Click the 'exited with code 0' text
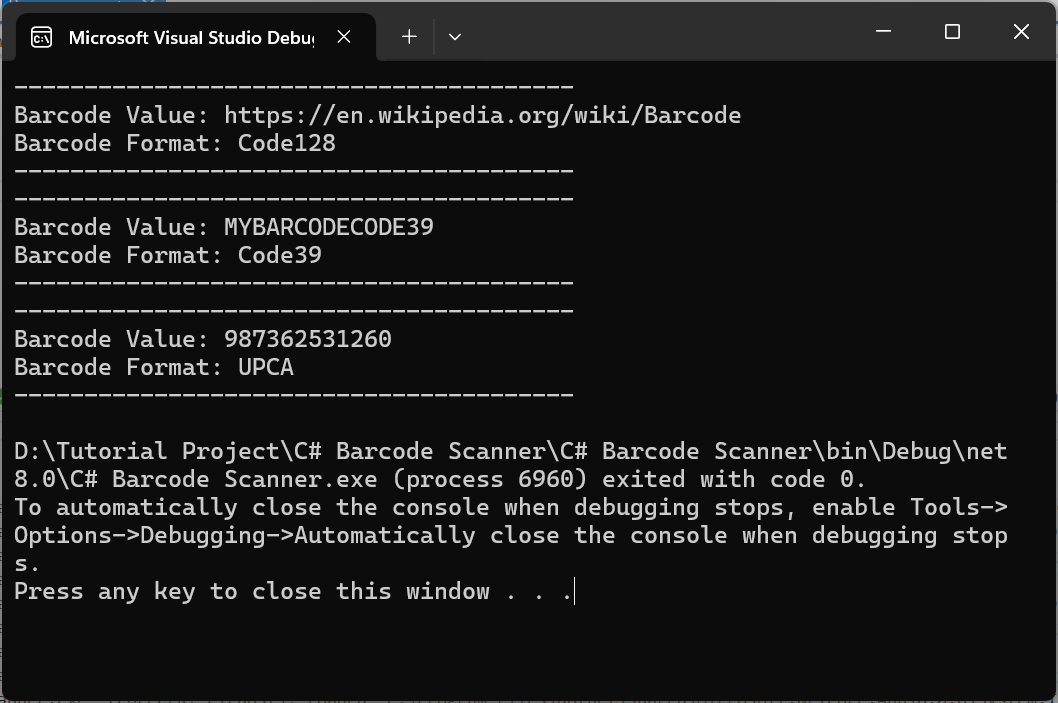This screenshot has width=1058, height=703. [733, 480]
